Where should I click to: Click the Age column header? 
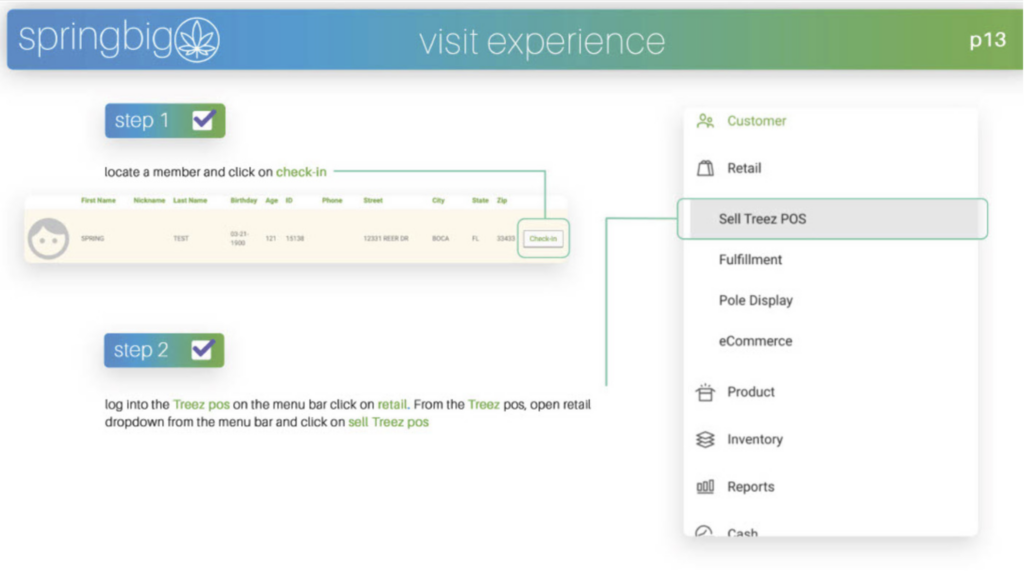(271, 201)
